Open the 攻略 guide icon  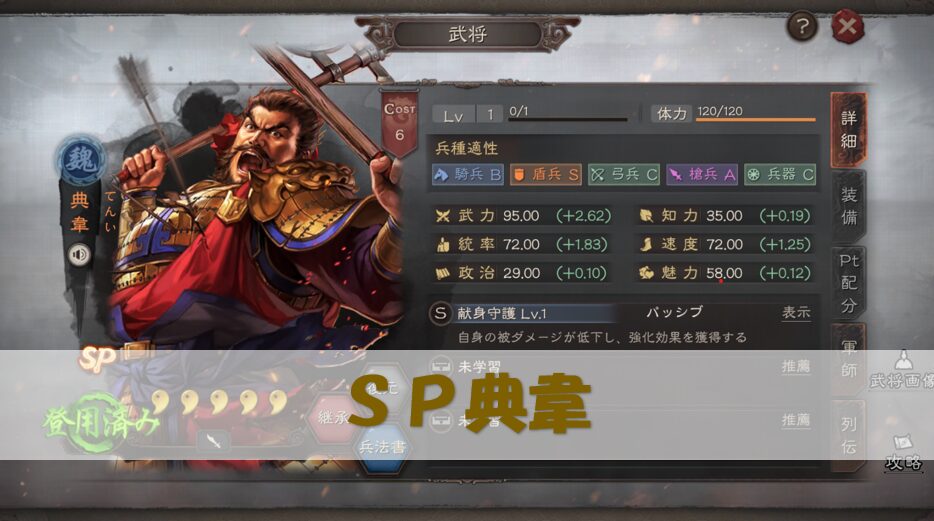click(x=903, y=454)
